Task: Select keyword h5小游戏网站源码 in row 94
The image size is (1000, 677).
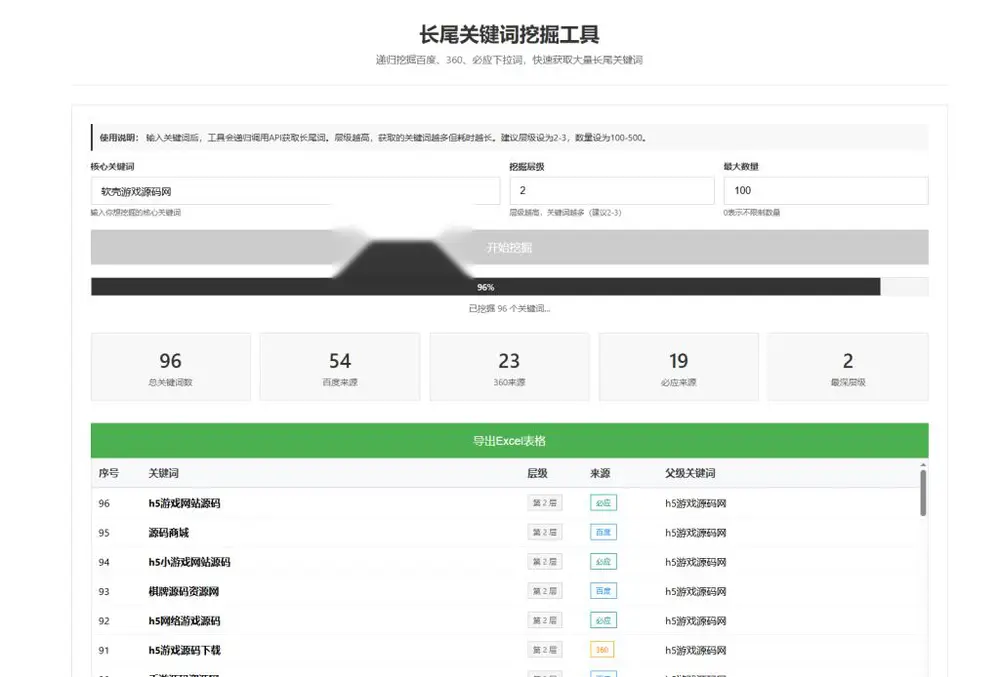Action: (189, 562)
